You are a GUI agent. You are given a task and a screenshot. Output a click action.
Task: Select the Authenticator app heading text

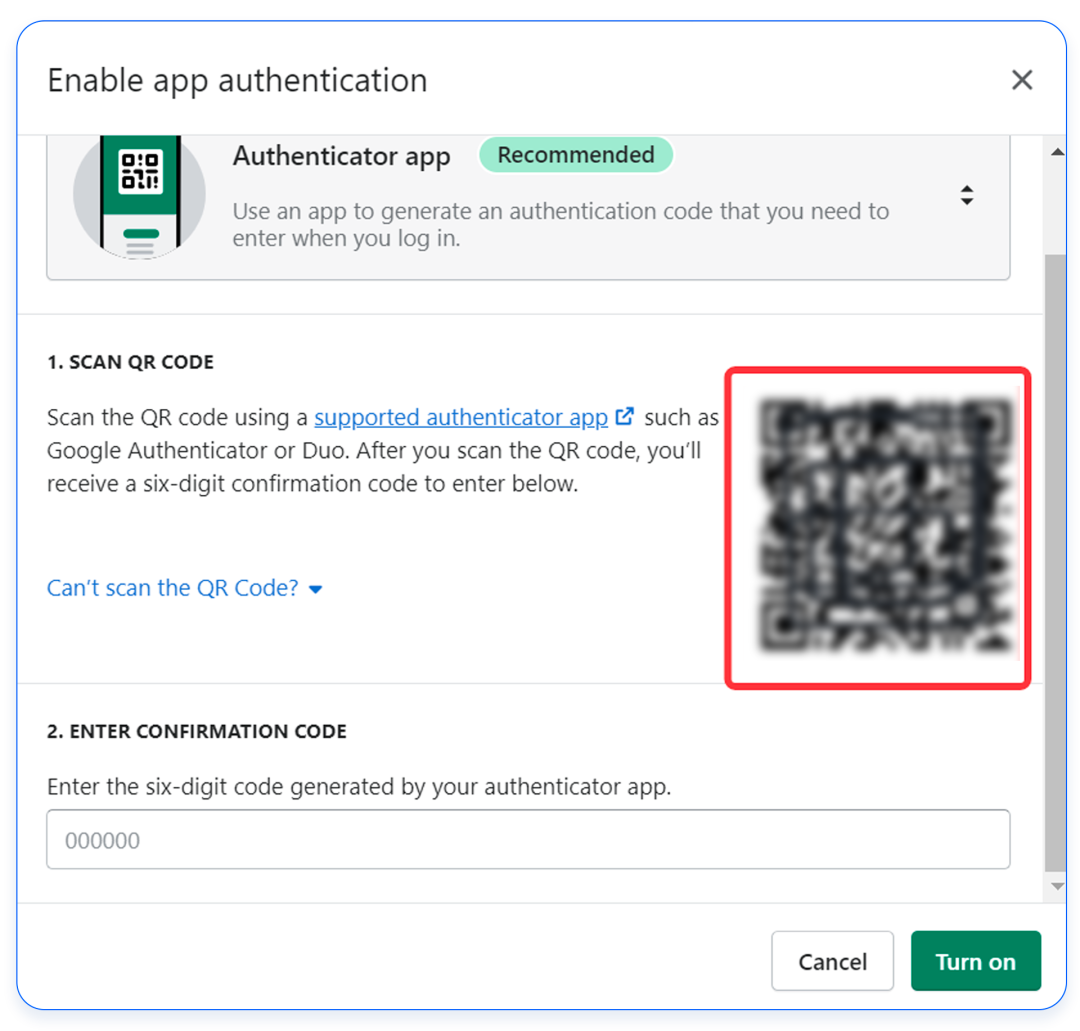(x=341, y=157)
